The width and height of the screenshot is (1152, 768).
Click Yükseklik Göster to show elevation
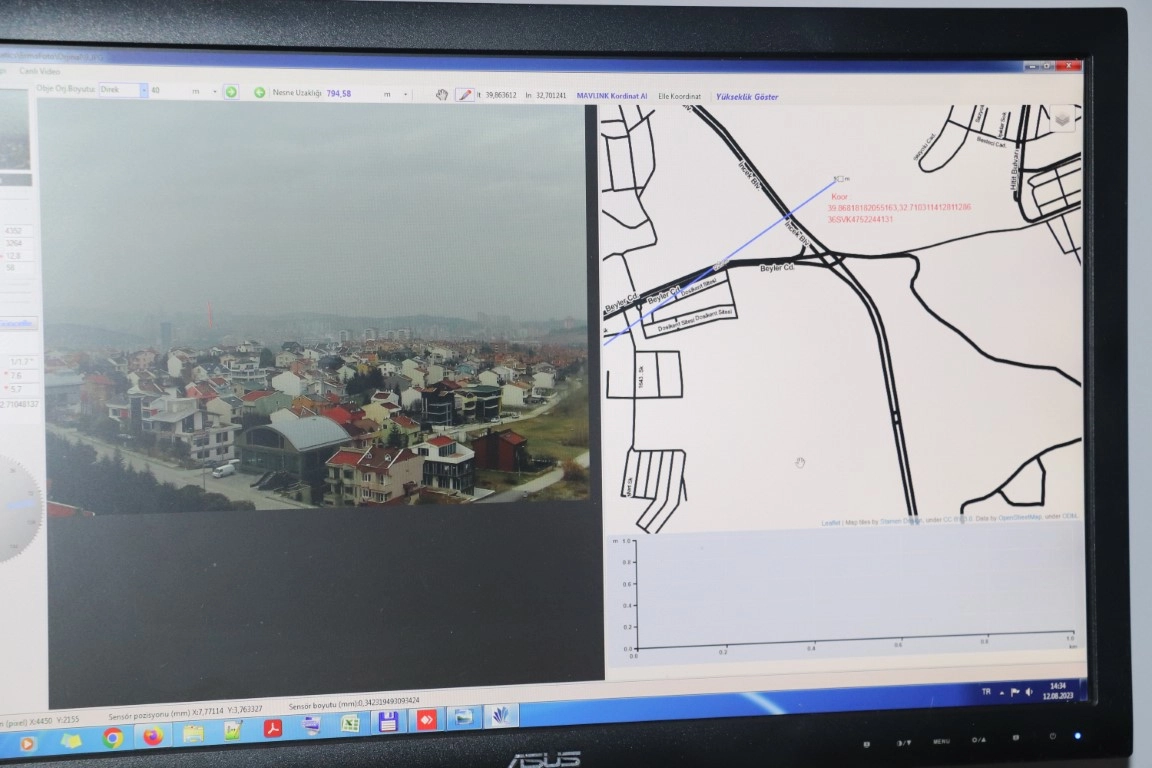(746, 97)
